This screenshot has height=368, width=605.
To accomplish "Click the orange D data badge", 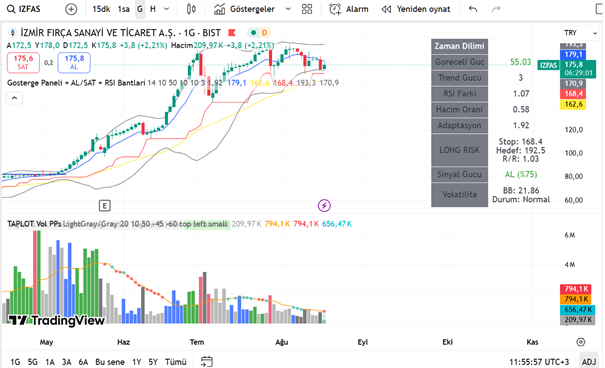I will (265, 33).
